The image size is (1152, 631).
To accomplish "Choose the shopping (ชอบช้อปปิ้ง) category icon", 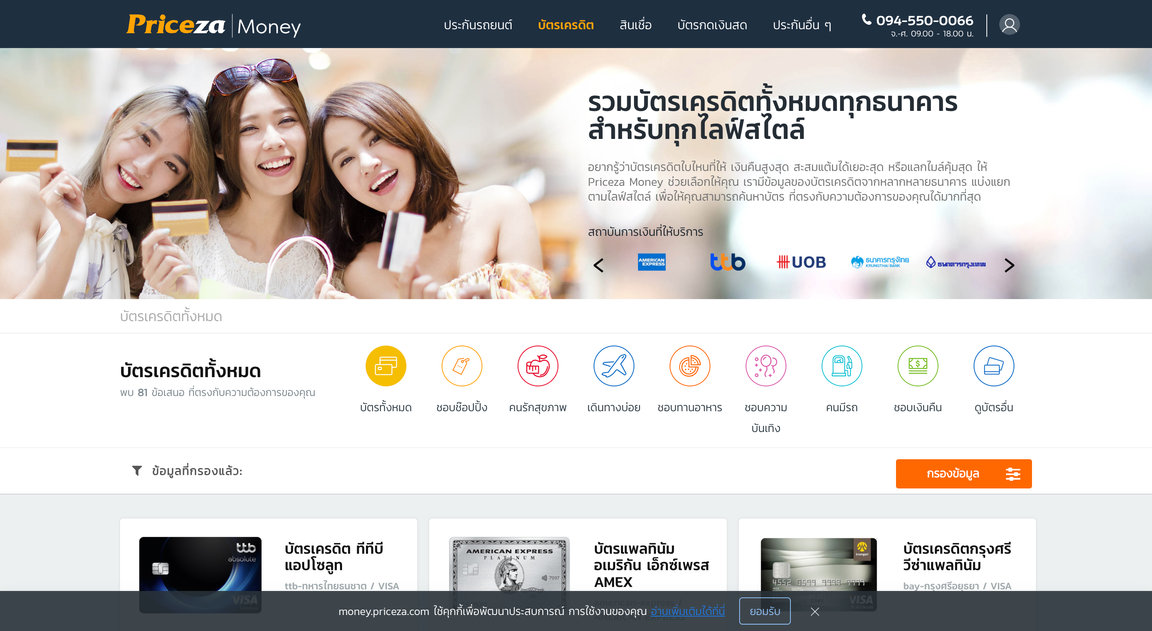I will 462,366.
